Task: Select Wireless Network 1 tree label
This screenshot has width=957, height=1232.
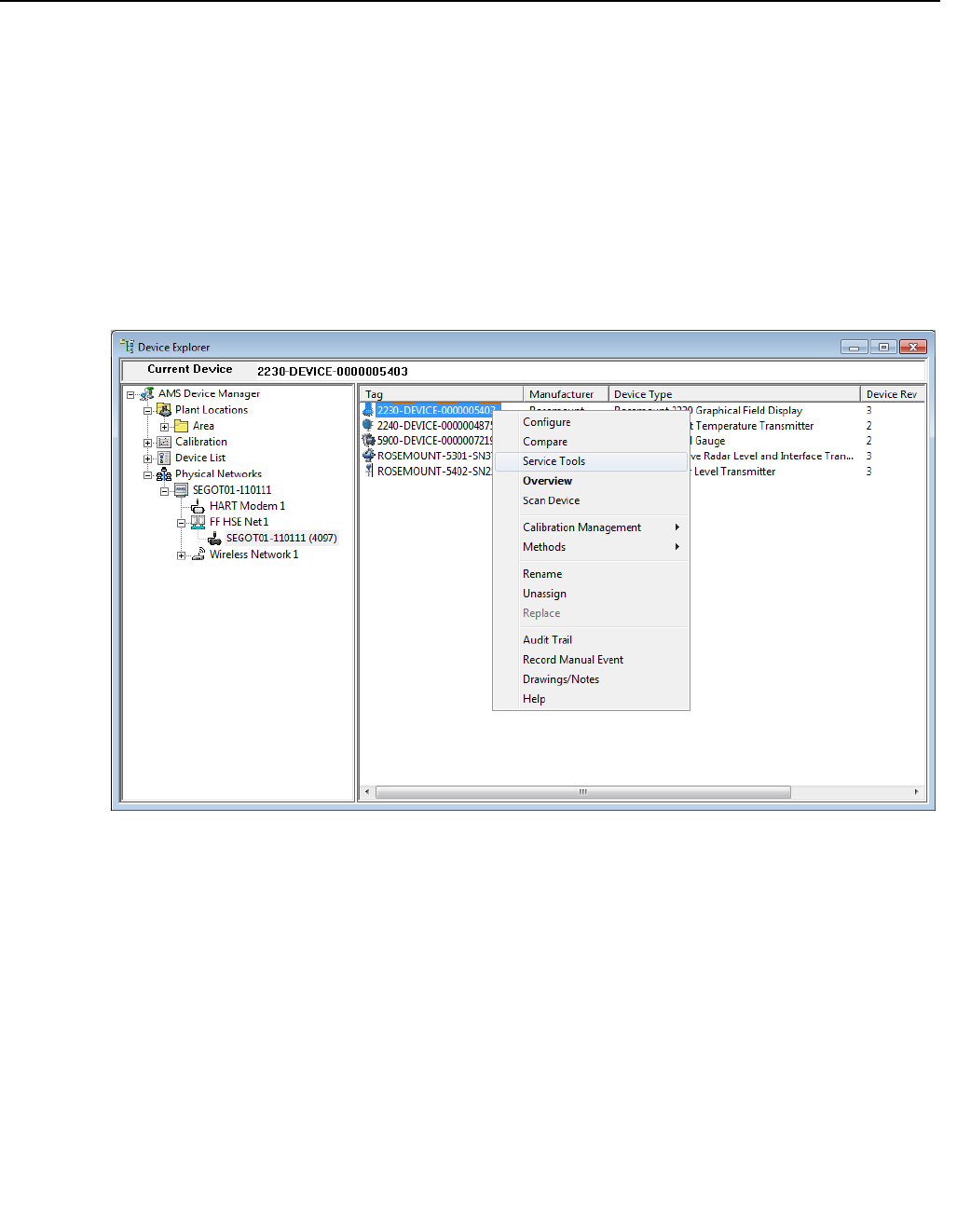Action: pos(253,554)
